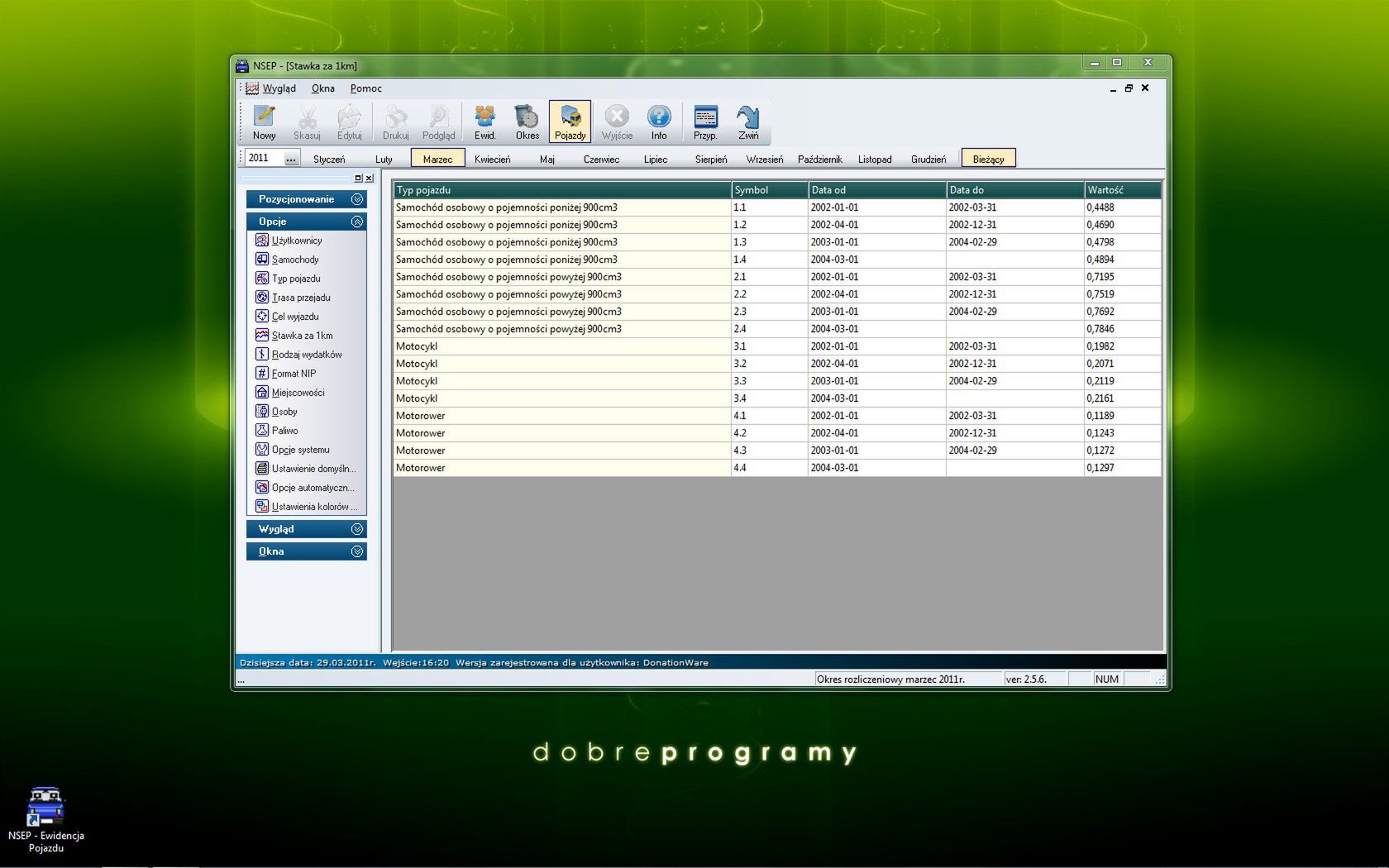Select the Motocykl row with symbol 3.1
The image size is (1389, 868).
point(777,346)
